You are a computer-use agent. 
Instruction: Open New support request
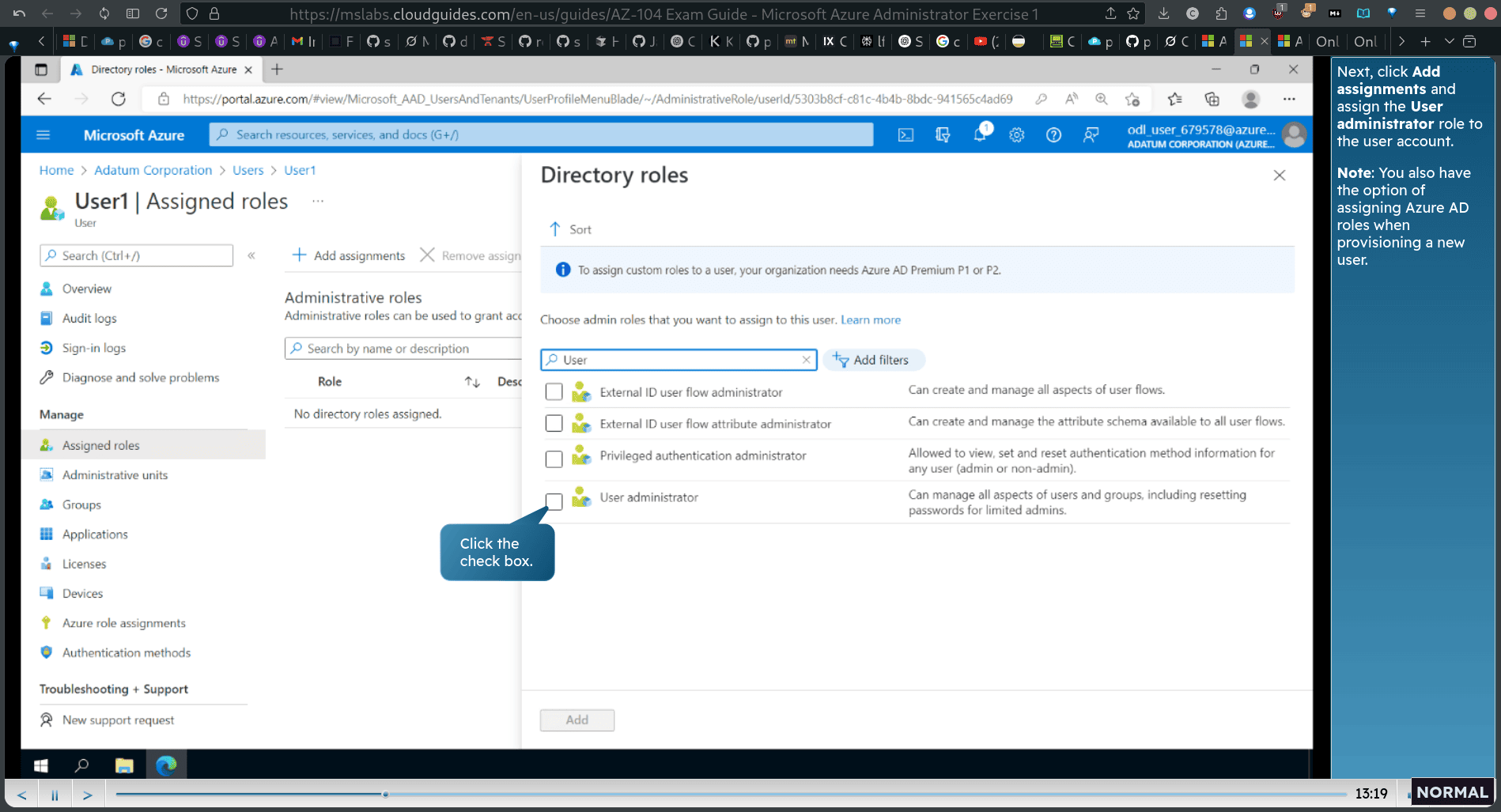118,719
